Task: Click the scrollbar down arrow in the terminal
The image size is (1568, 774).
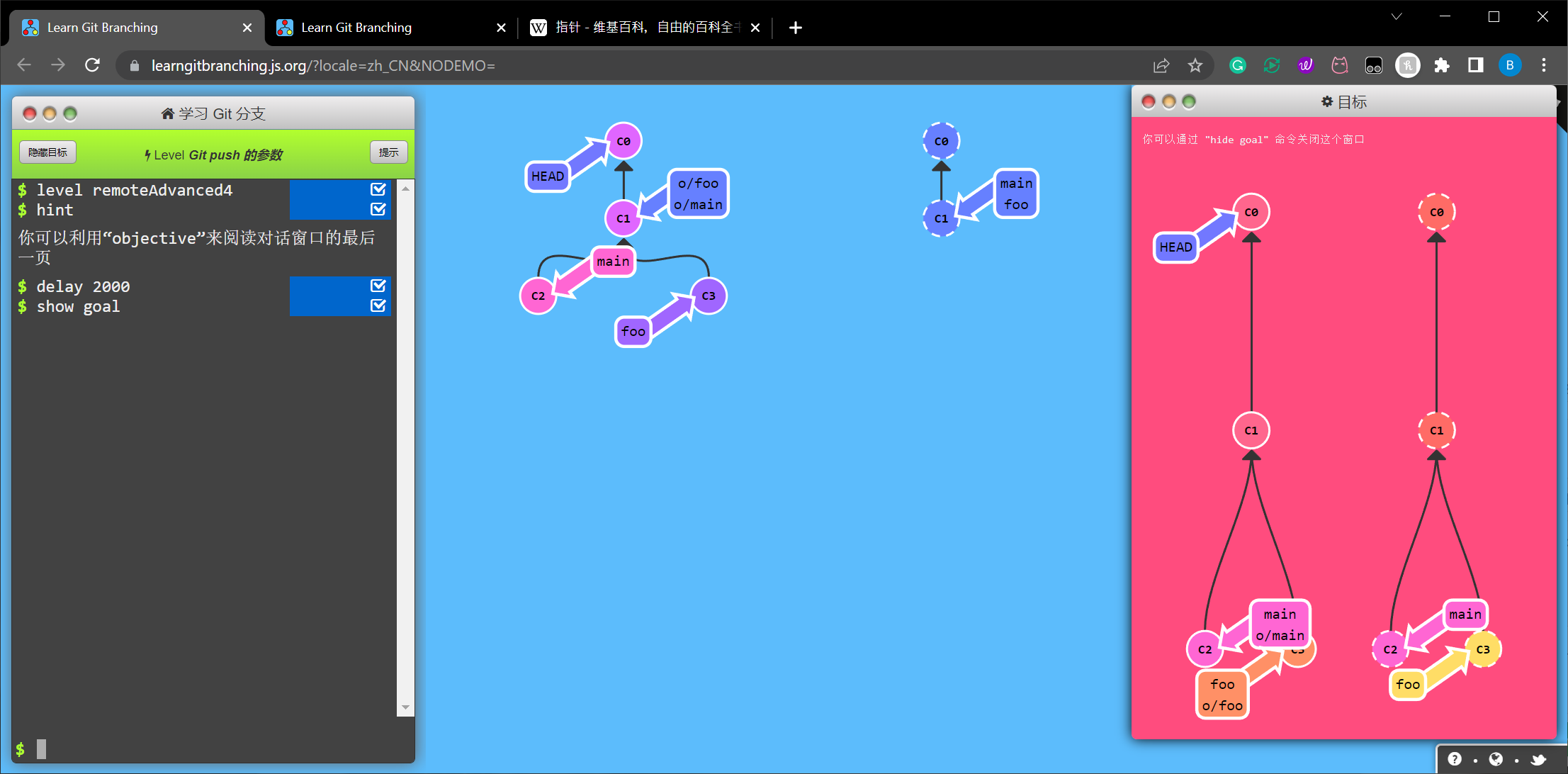Action: pos(405,707)
